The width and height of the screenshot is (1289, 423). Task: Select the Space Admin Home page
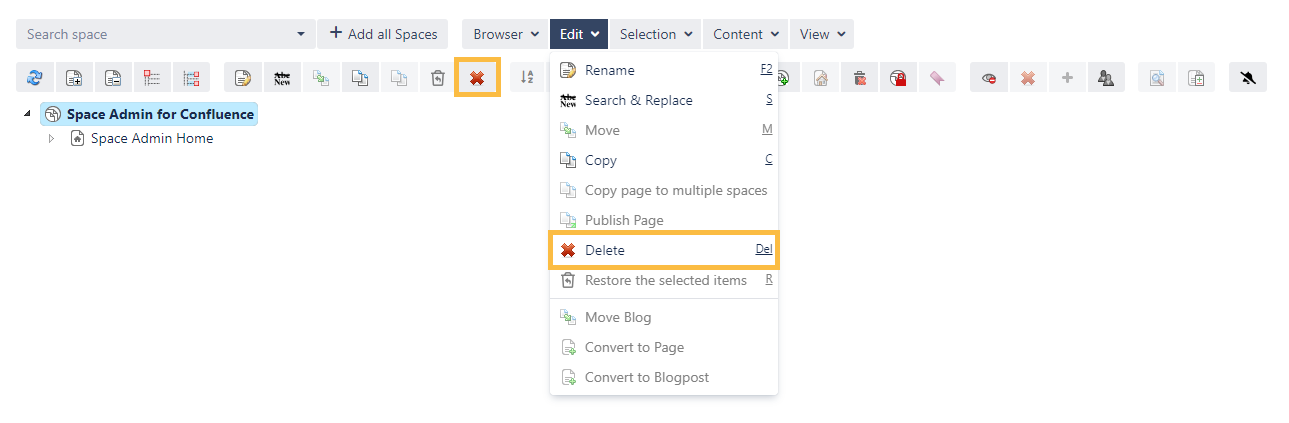click(151, 139)
